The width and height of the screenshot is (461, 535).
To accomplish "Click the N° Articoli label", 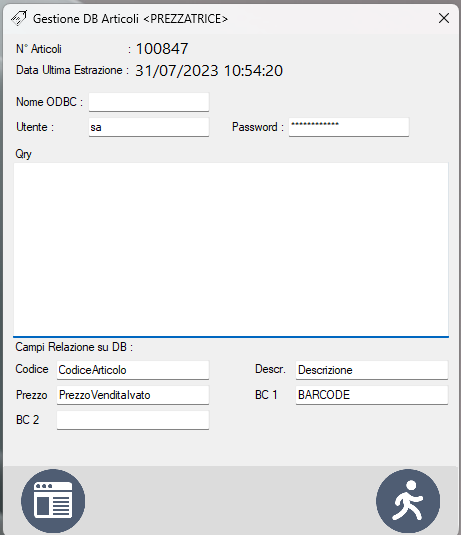I will [39, 49].
